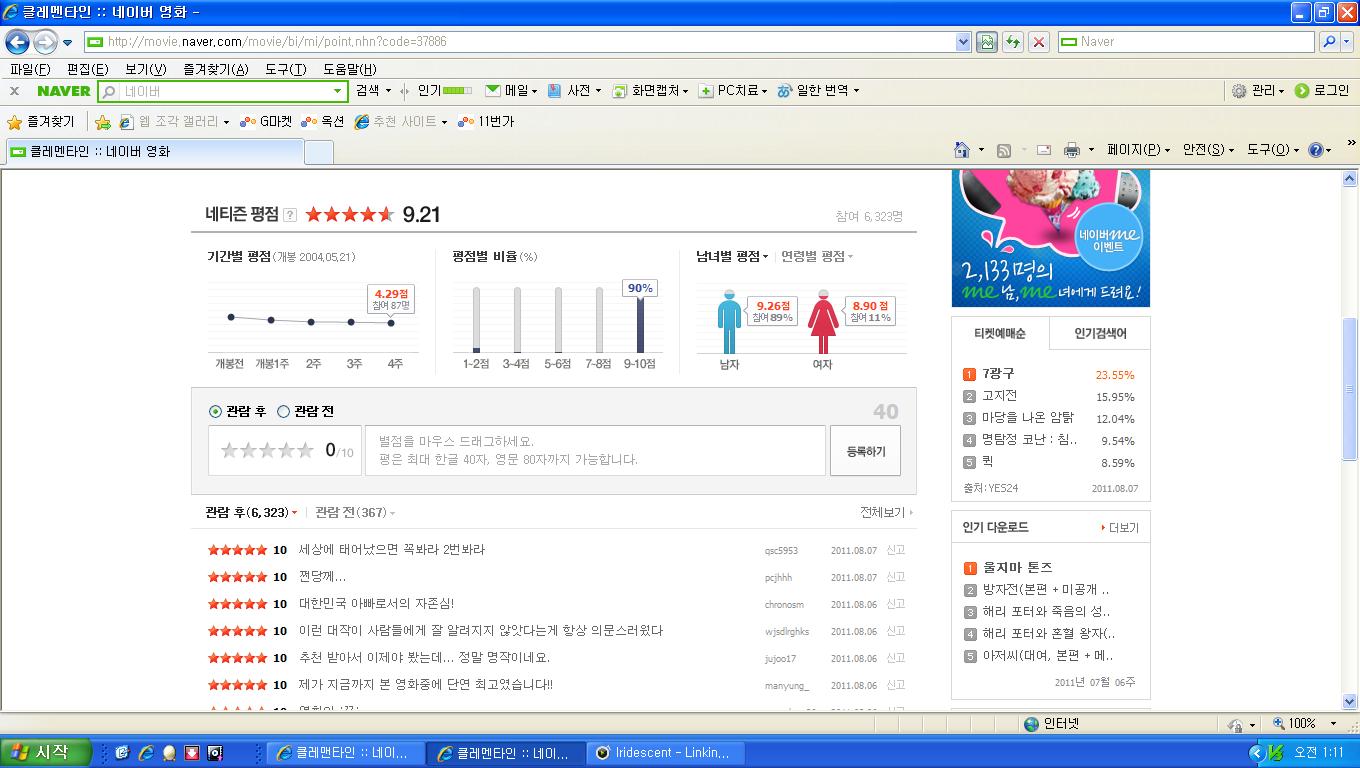Open the 즐겨찾기 favorites star button
Screen dimensions: 1360x768
tap(41, 121)
